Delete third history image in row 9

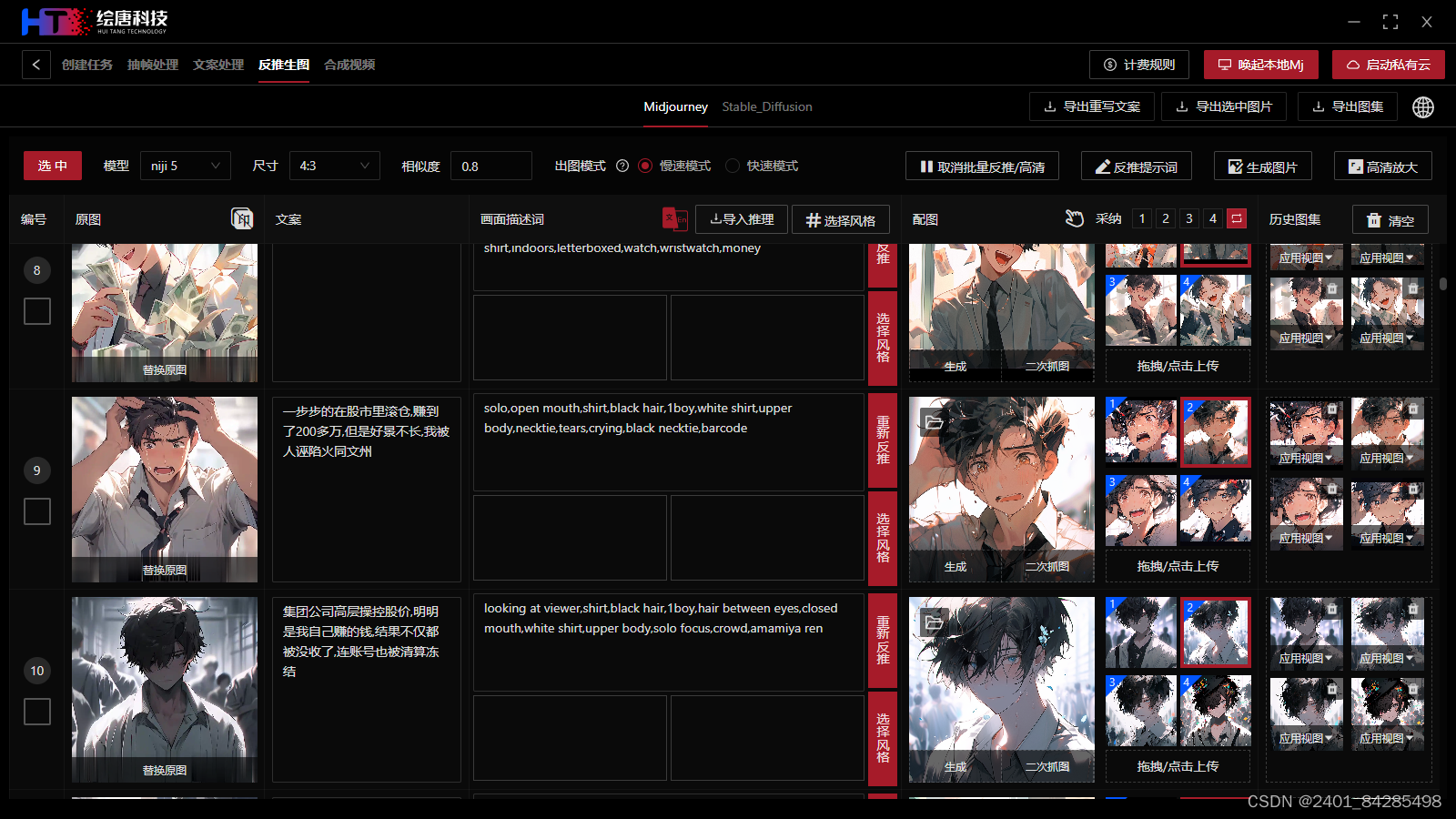tap(1332, 490)
